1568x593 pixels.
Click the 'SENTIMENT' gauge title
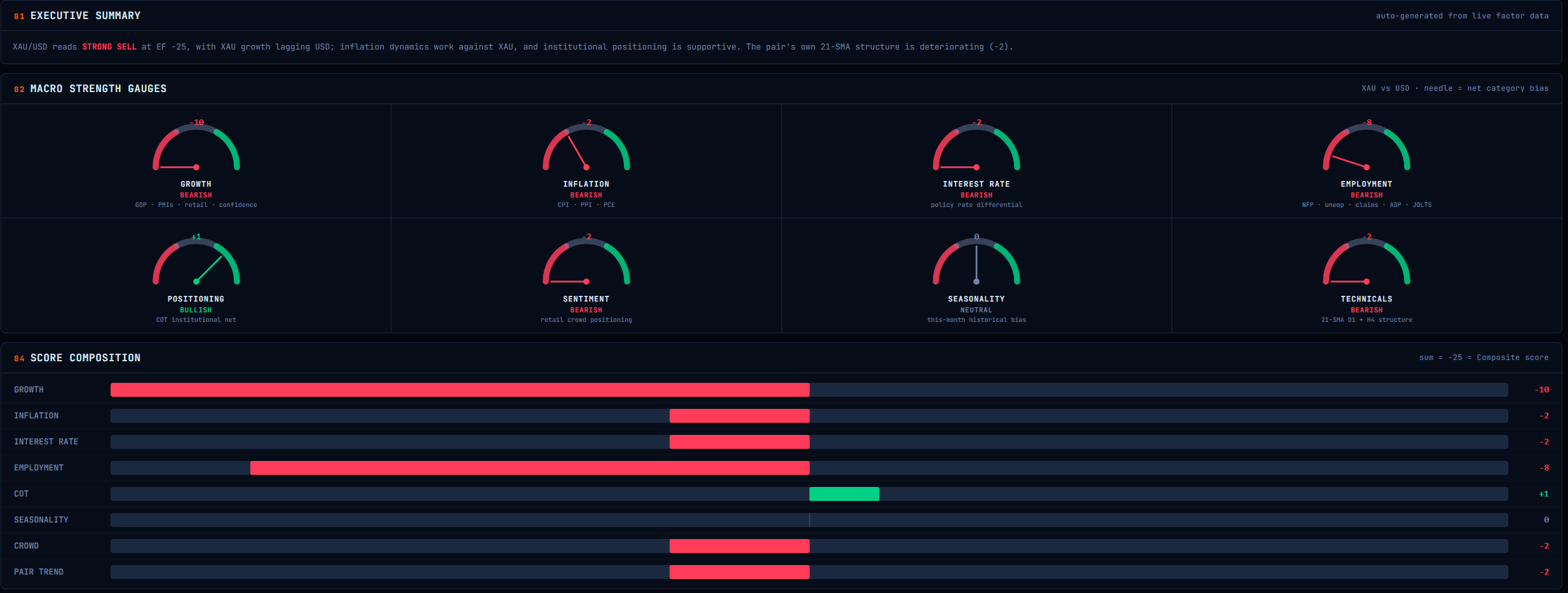coord(586,299)
